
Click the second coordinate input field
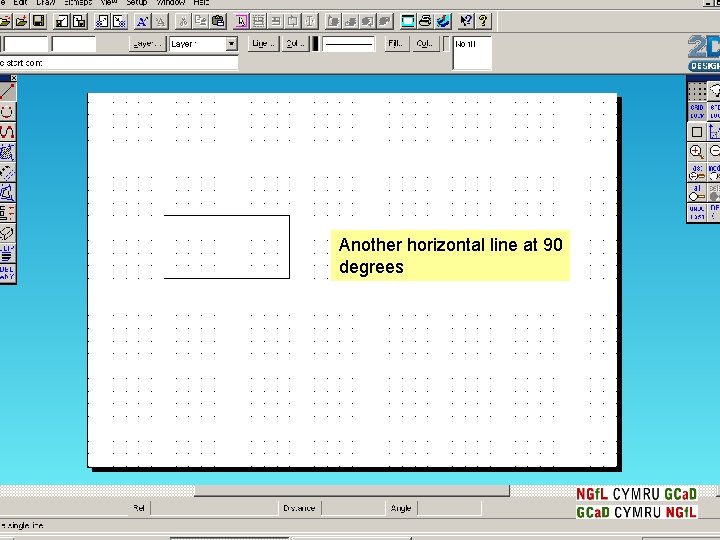(x=74, y=45)
